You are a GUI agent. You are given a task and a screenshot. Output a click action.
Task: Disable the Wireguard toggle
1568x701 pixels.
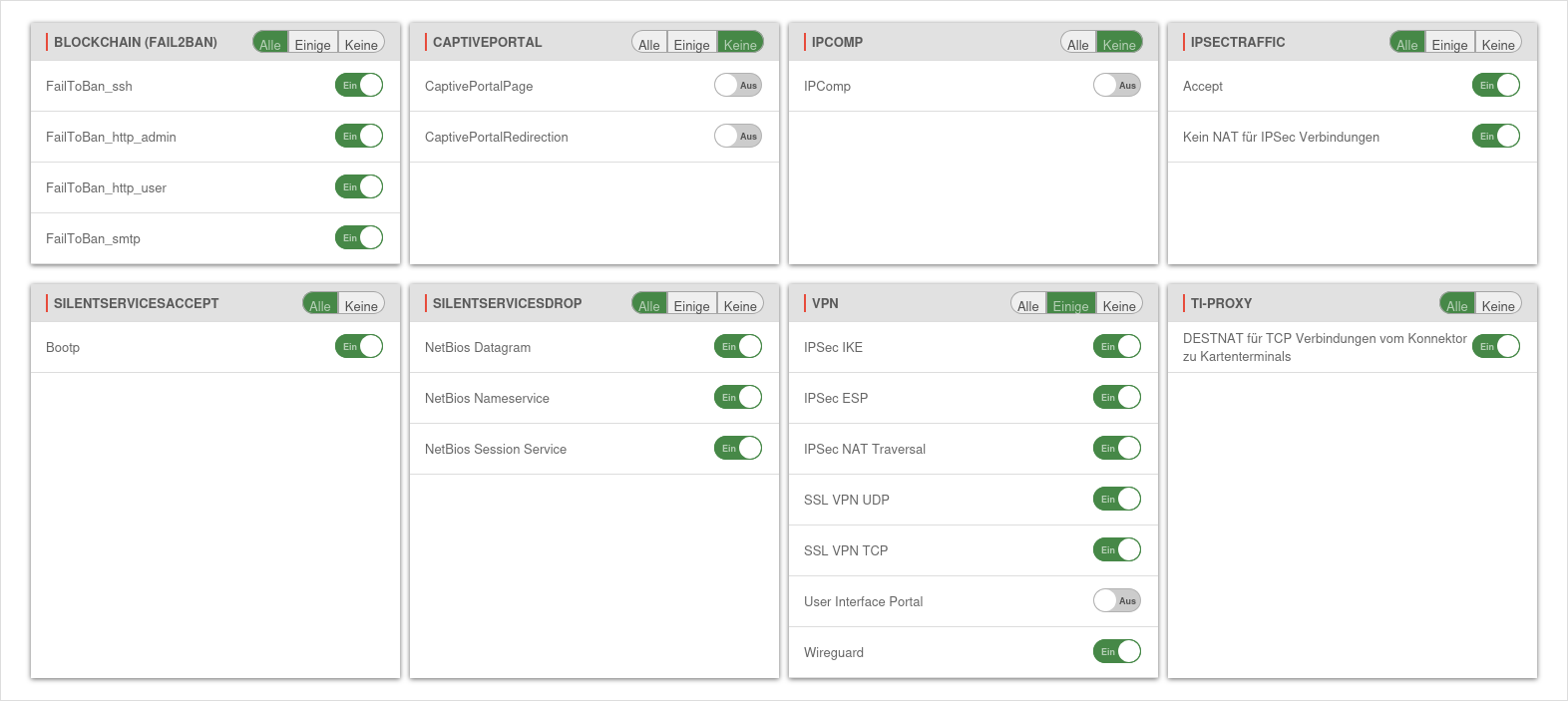point(1117,652)
